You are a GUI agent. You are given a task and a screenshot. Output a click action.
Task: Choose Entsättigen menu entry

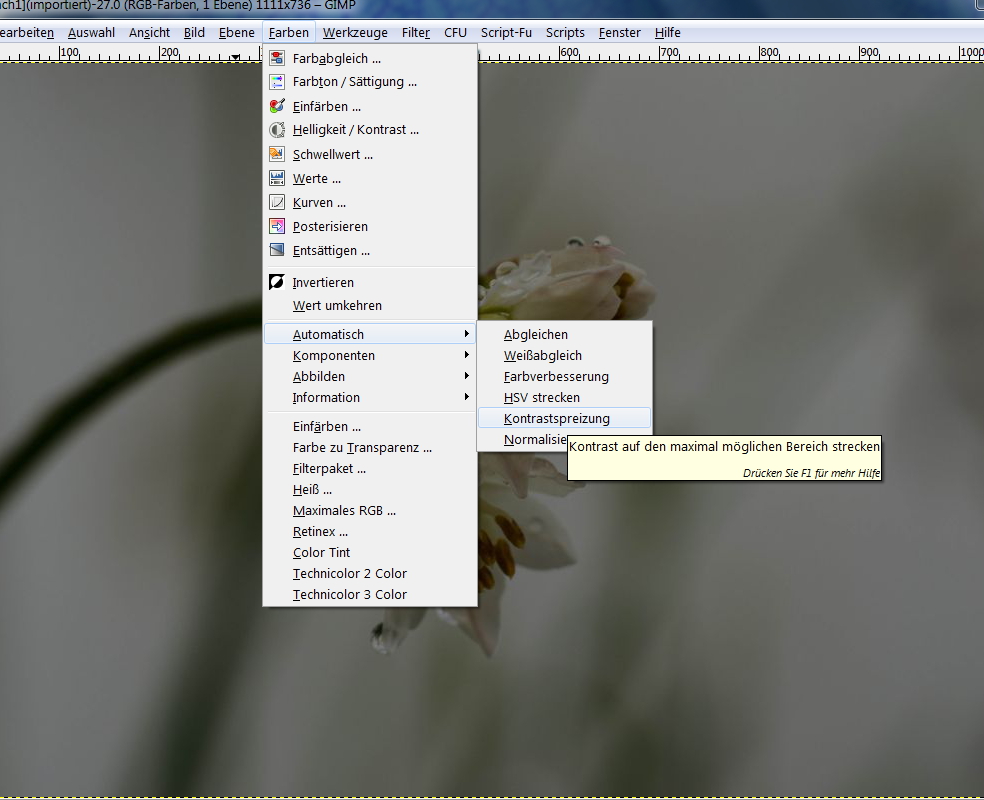pyautogui.click(x=370, y=250)
